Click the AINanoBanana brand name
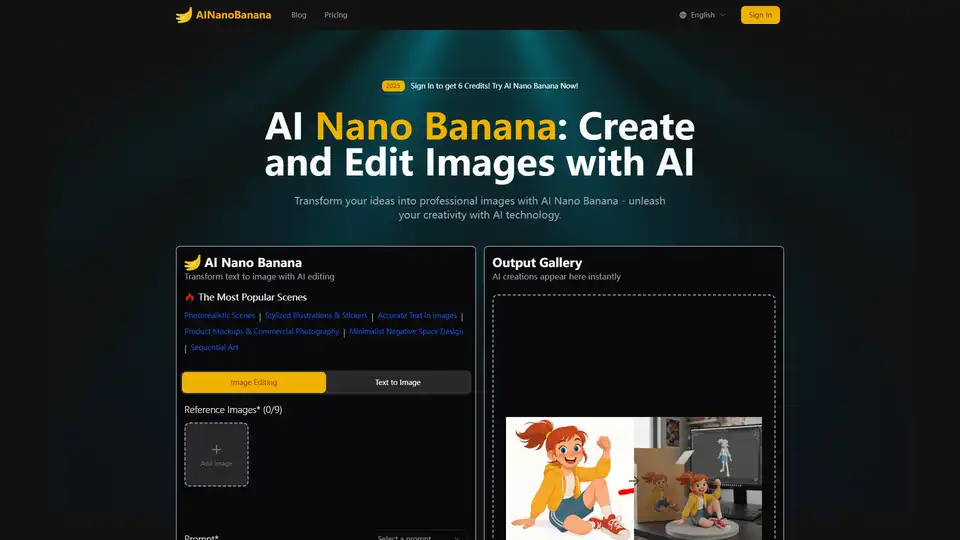960x540 pixels. pyautogui.click(x=233, y=15)
